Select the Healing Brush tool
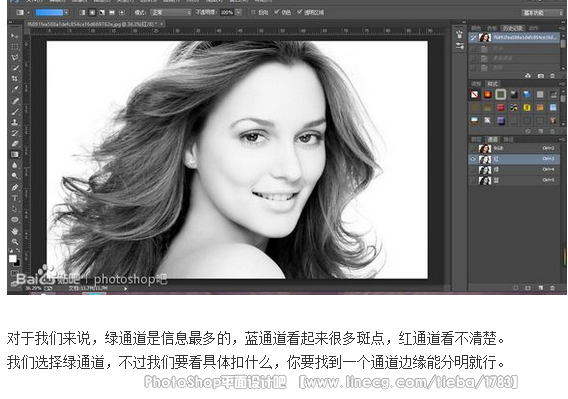 coord(14,101)
